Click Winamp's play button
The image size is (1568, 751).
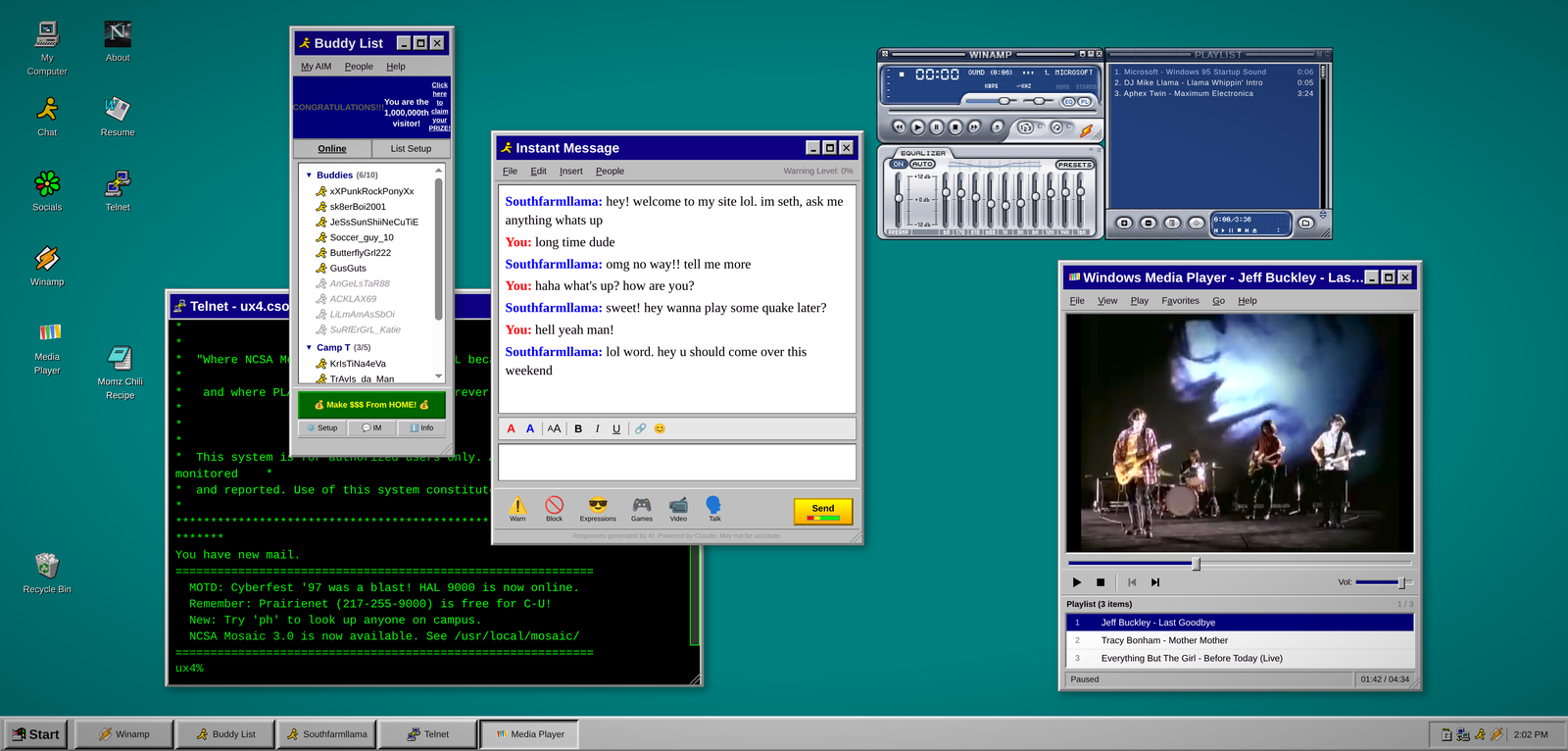coord(918,127)
